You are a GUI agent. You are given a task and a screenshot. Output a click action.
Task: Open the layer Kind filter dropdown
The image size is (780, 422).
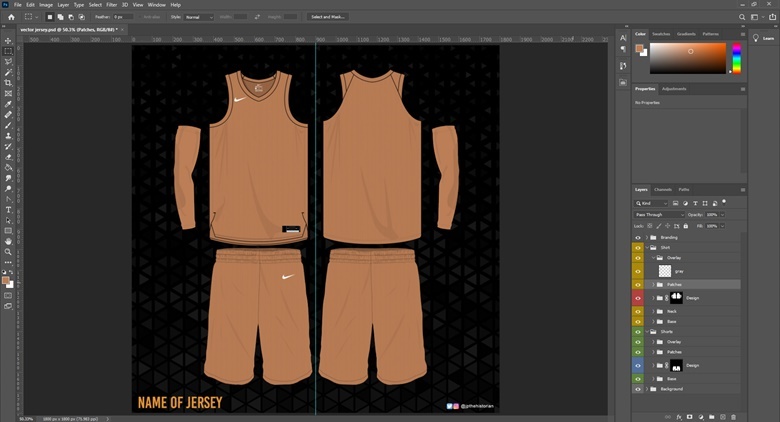(651, 203)
